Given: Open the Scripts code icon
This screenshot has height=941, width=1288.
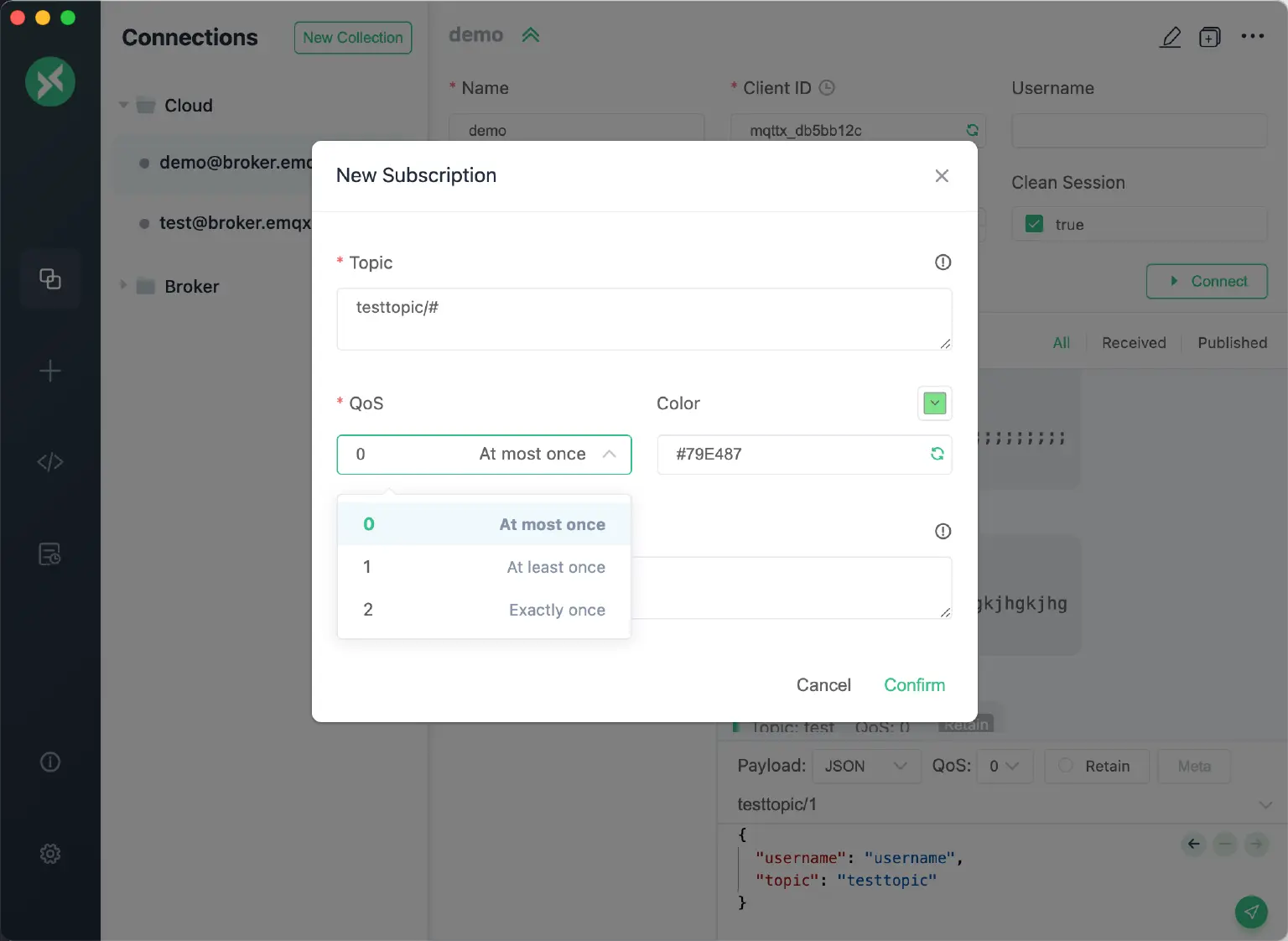Looking at the screenshot, I should [50, 462].
